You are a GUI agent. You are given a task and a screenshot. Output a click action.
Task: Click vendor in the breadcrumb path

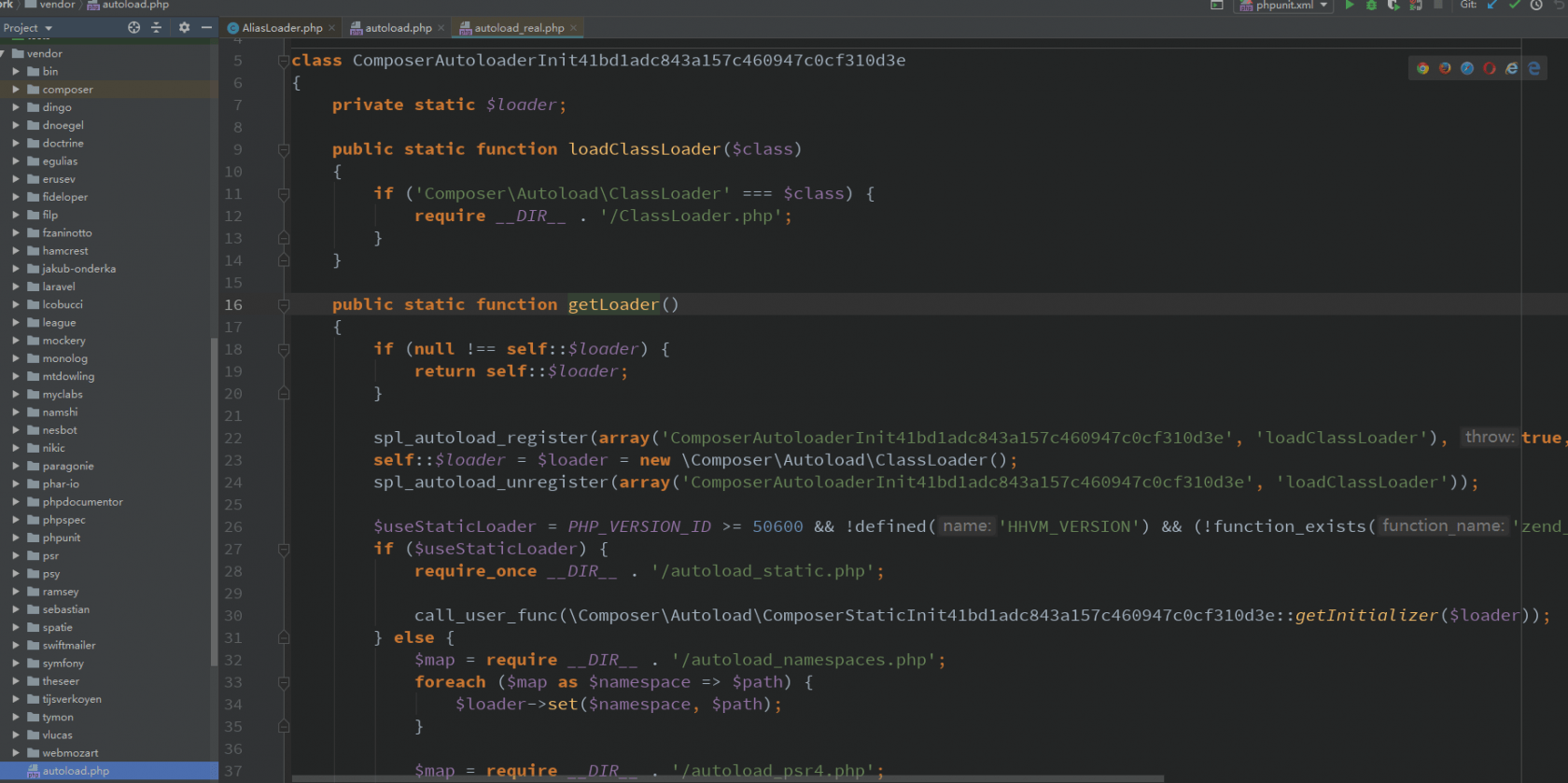pos(50,5)
